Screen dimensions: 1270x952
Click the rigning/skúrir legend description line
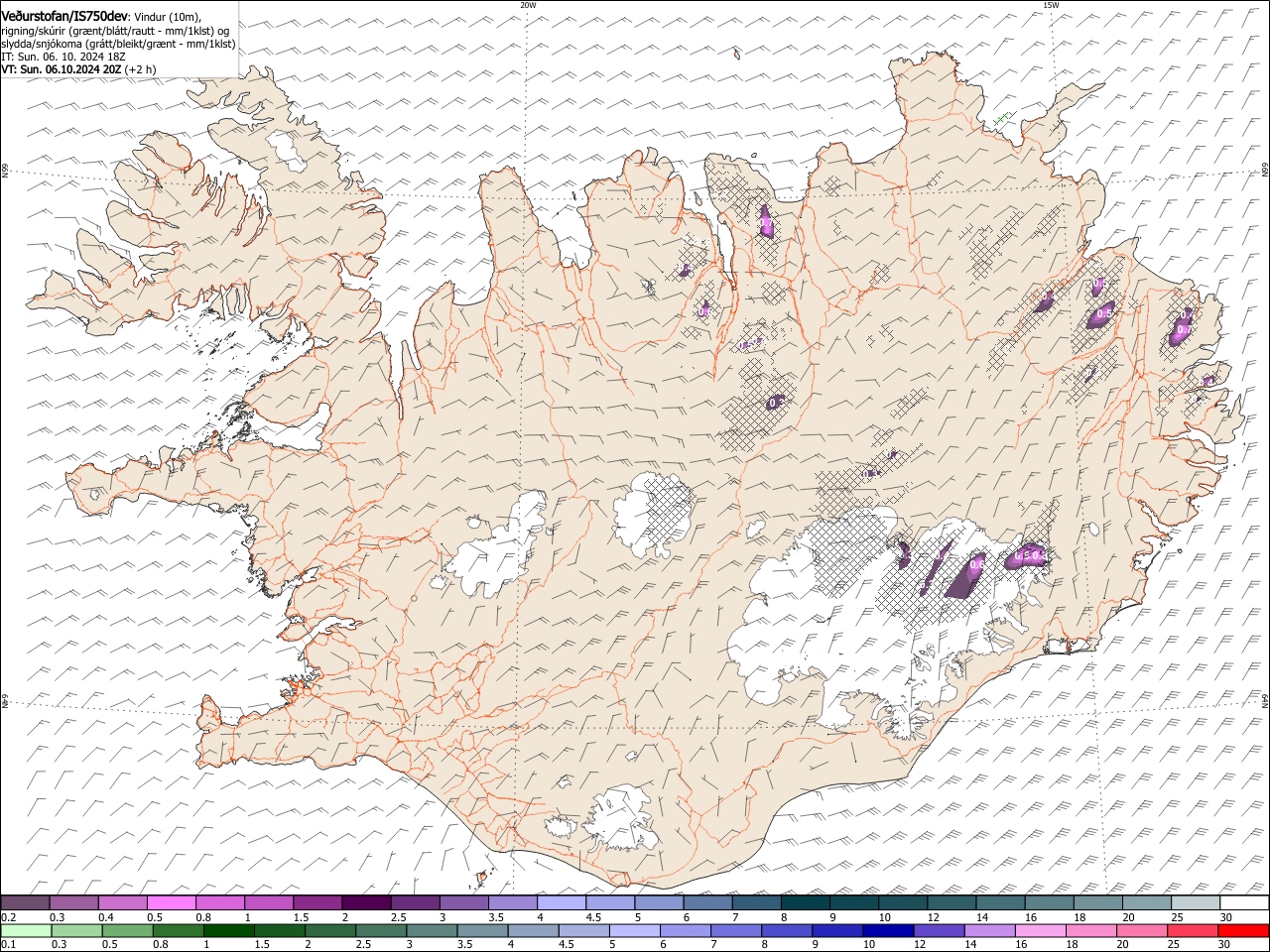[x=115, y=31]
